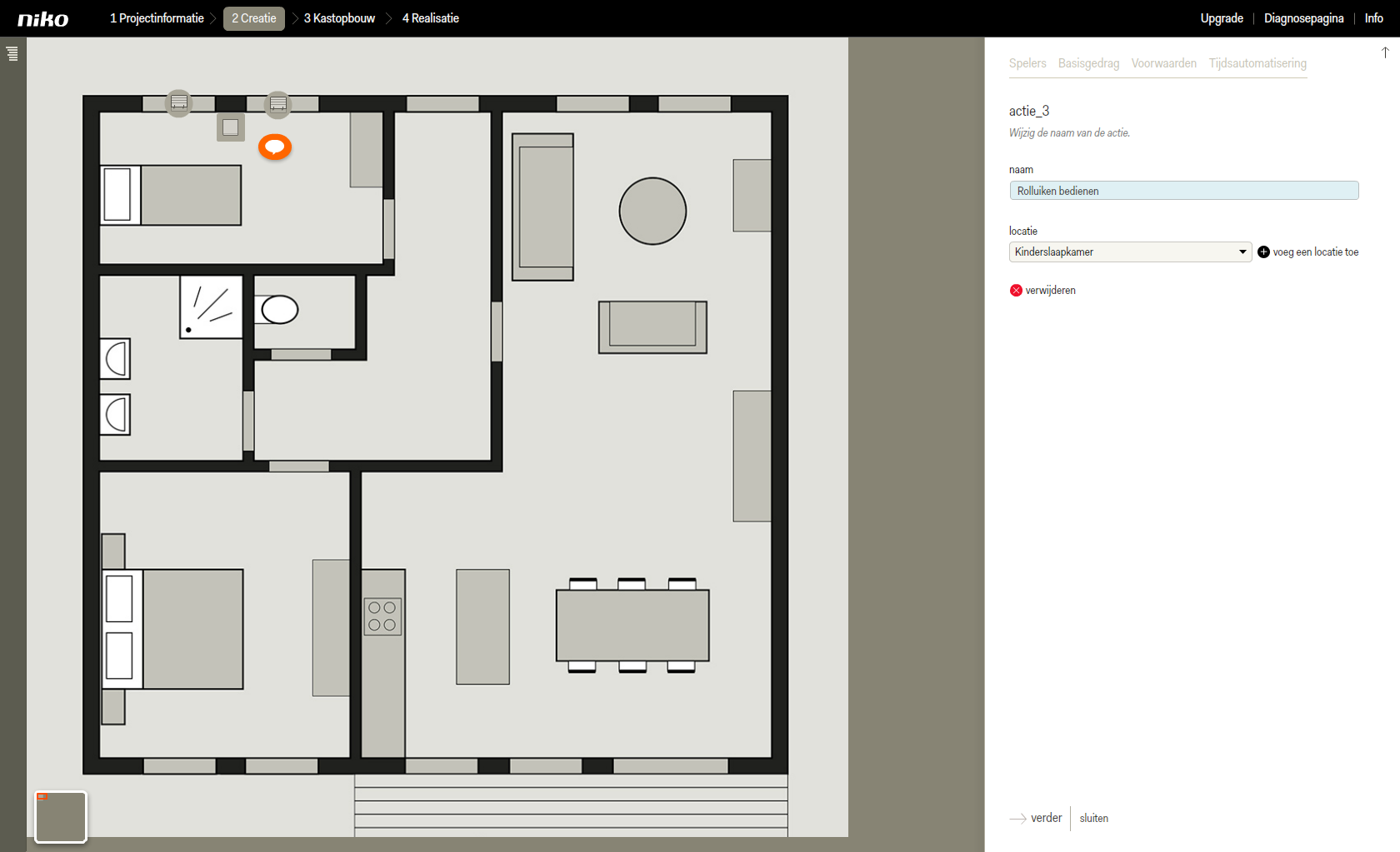
Task: Open the Info link
Action: click(x=1373, y=18)
